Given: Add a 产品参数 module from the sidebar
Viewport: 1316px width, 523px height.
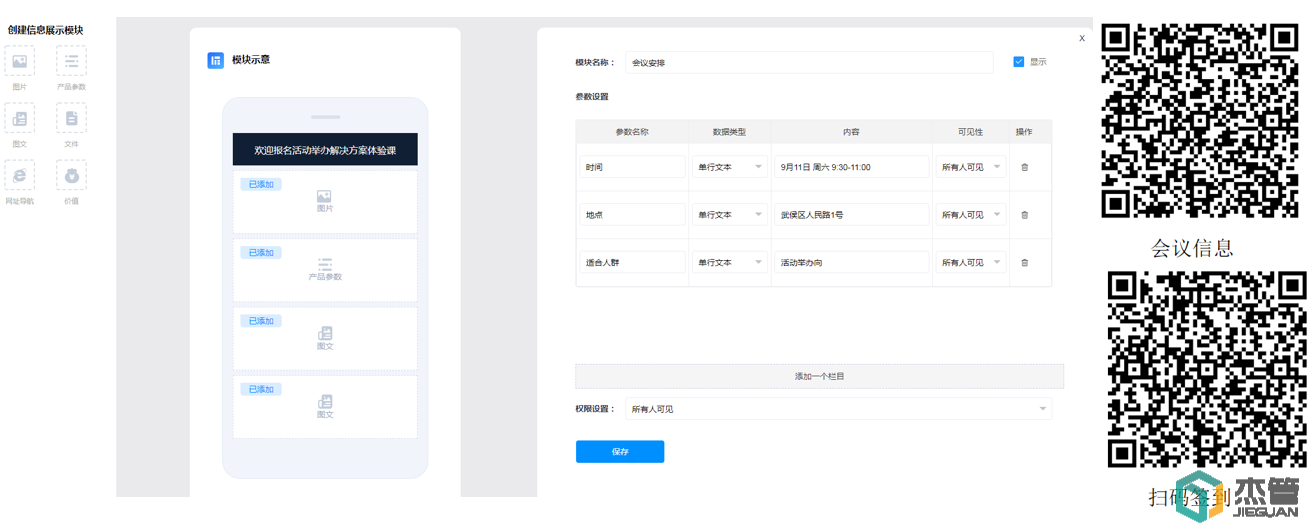Looking at the screenshot, I should point(71,61).
